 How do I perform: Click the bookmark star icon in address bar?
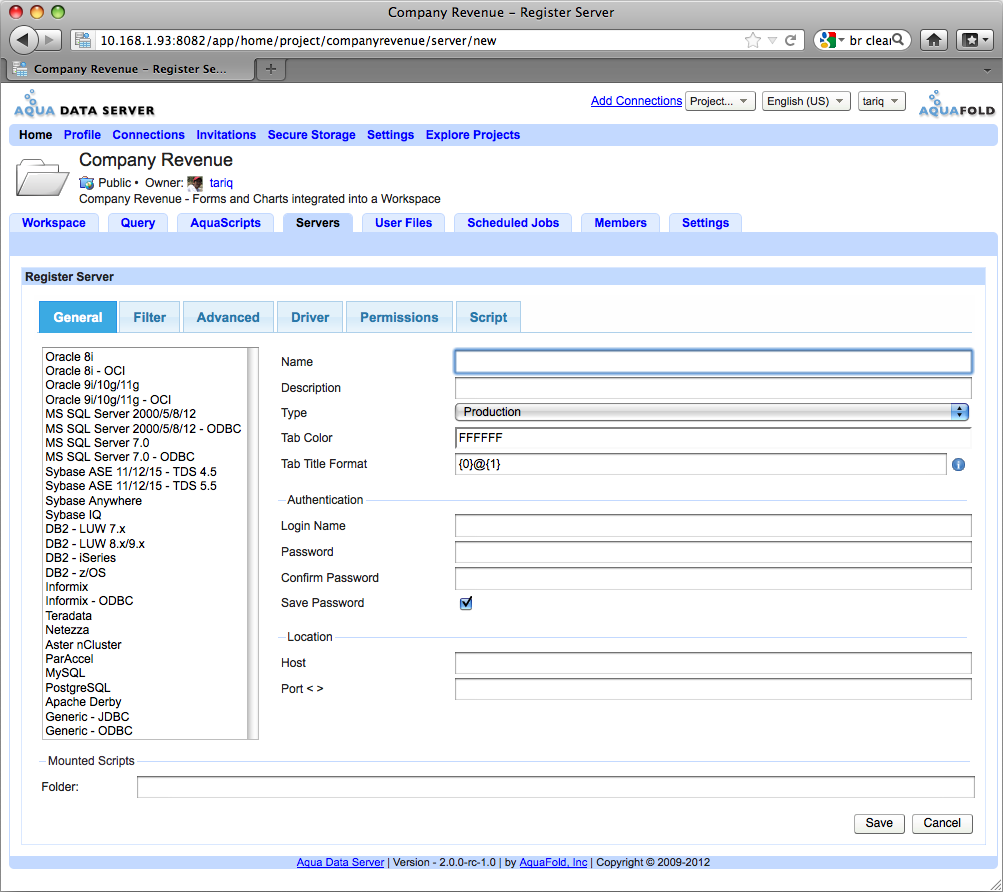753,40
